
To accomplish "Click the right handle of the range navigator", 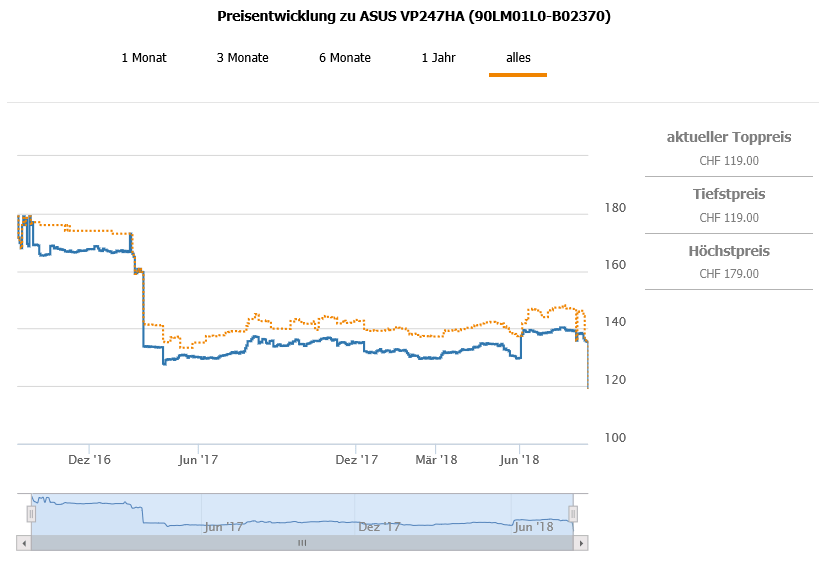I will click(573, 514).
